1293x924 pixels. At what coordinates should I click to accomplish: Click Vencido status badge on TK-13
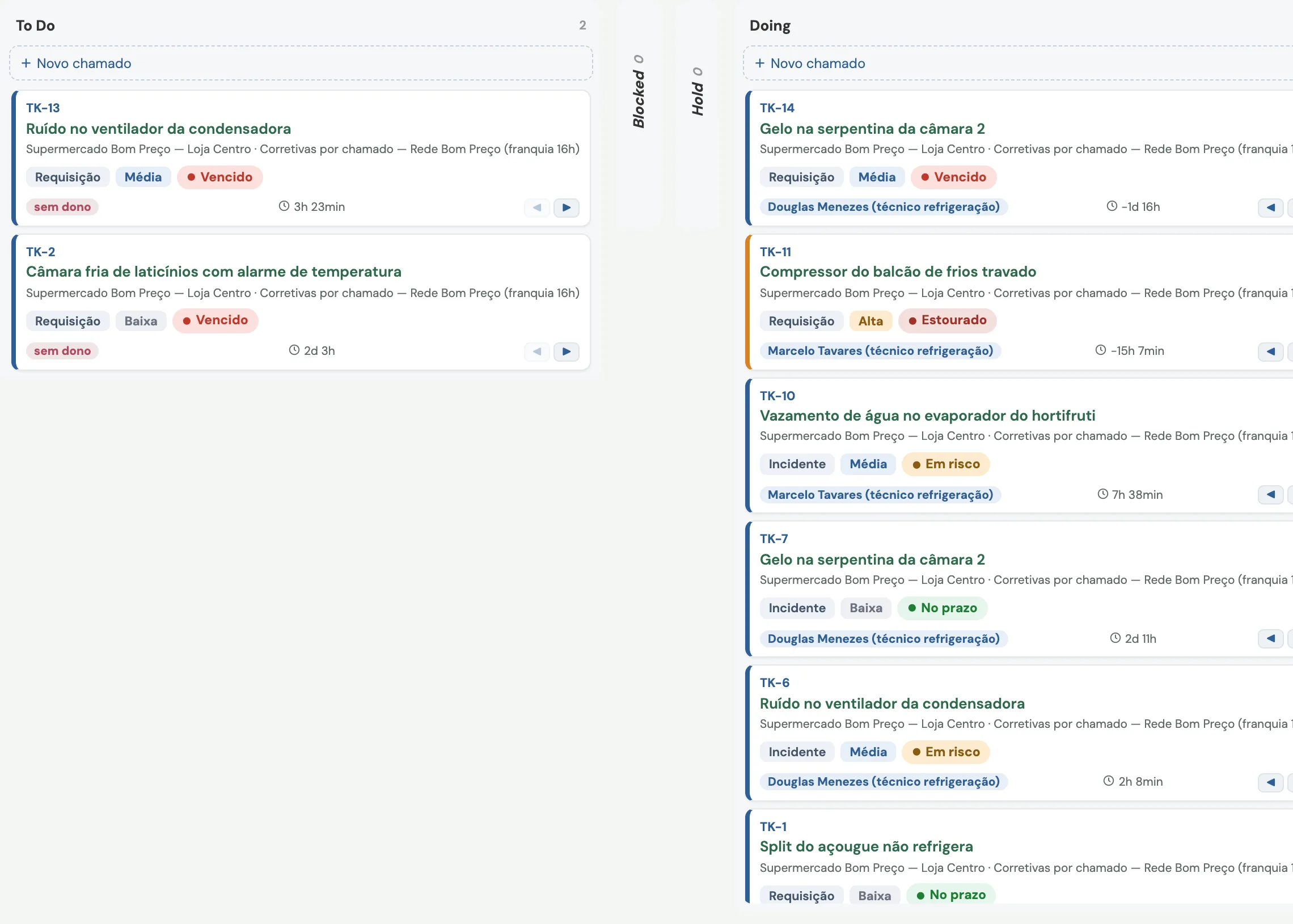[x=219, y=177]
